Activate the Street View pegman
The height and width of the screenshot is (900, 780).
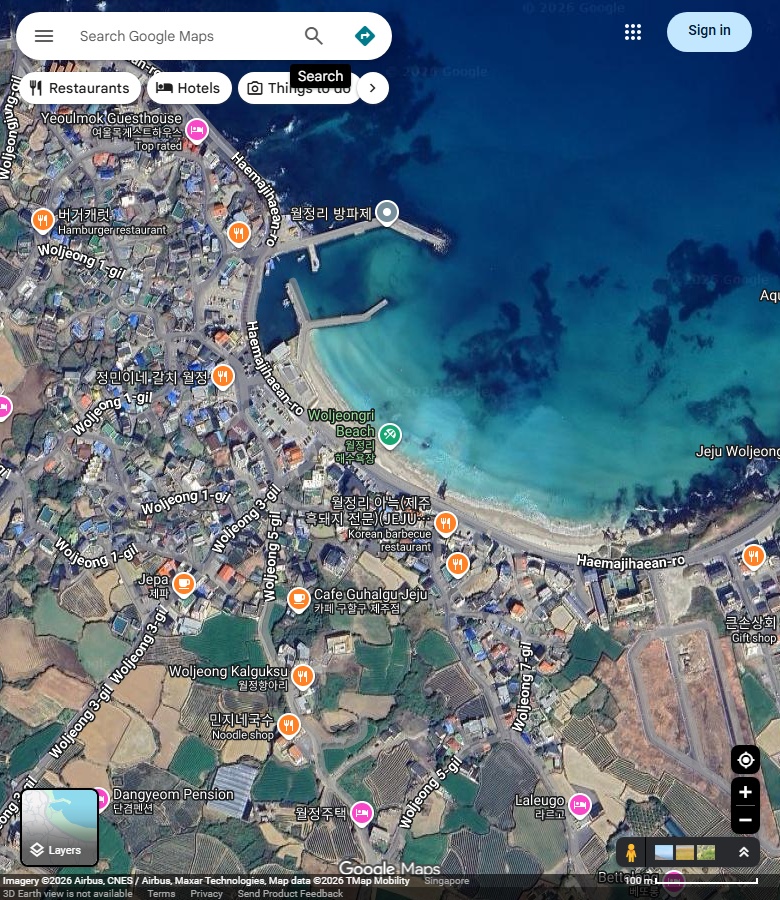pyautogui.click(x=631, y=852)
